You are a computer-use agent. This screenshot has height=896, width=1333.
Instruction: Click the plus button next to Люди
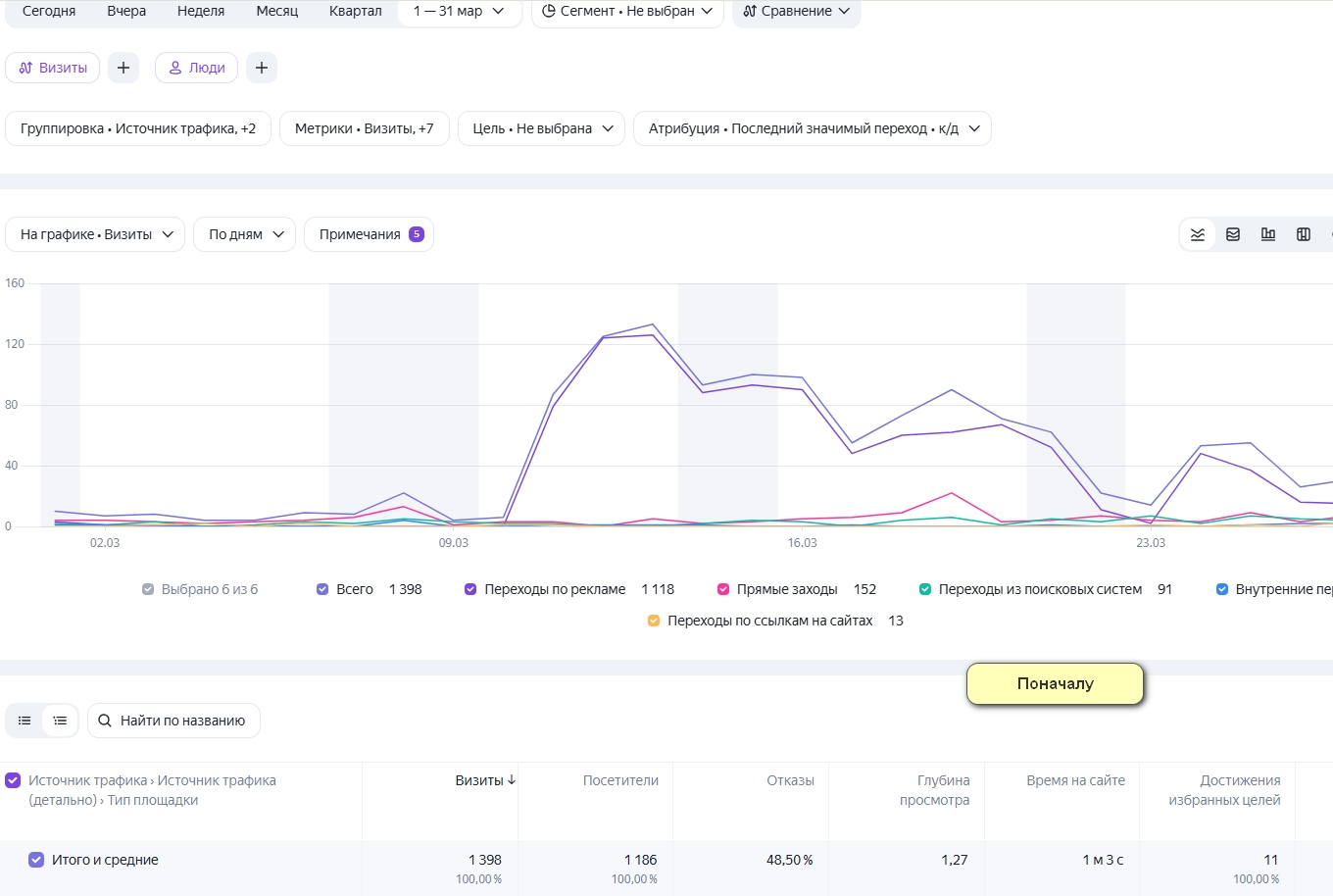tap(262, 68)
